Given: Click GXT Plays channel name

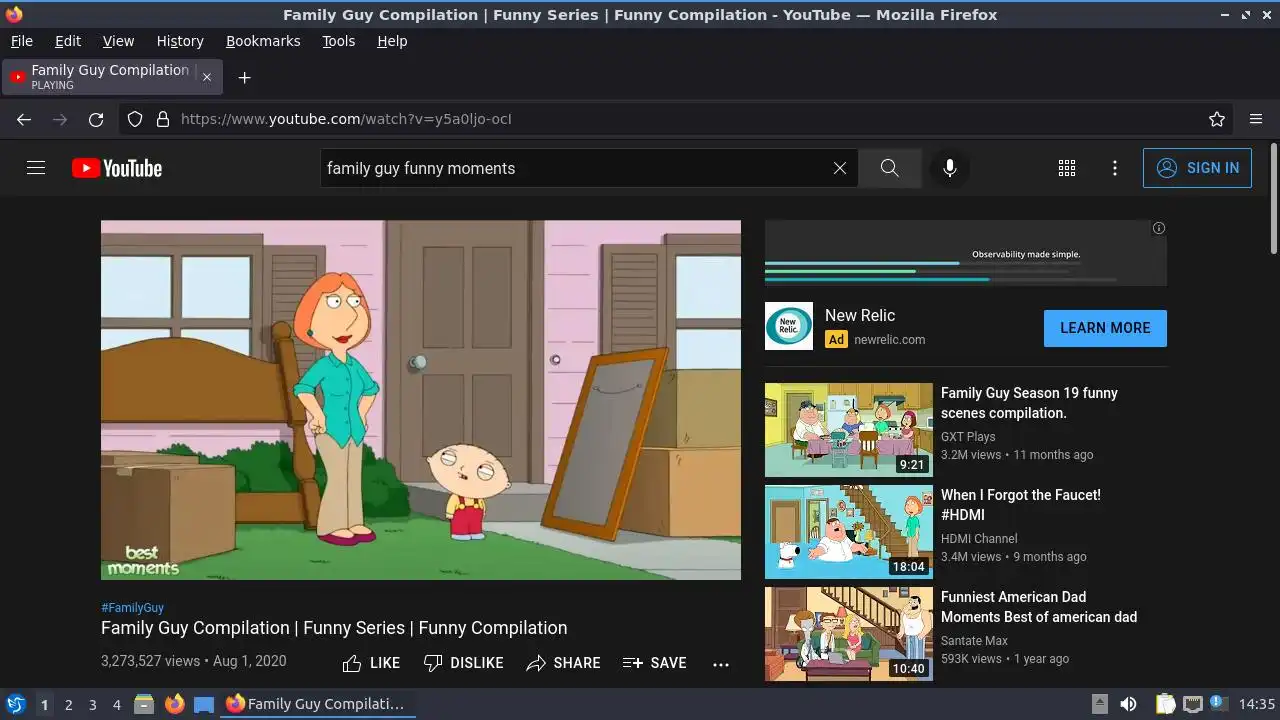Looking at the screenshot, I should pyautogui.click(x=968, y=437).
